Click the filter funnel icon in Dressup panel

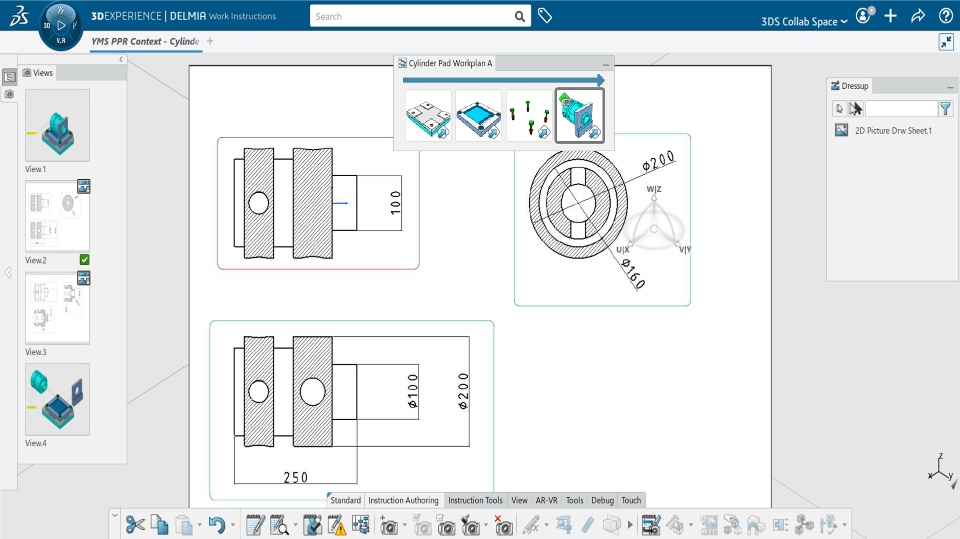[945, 109]
